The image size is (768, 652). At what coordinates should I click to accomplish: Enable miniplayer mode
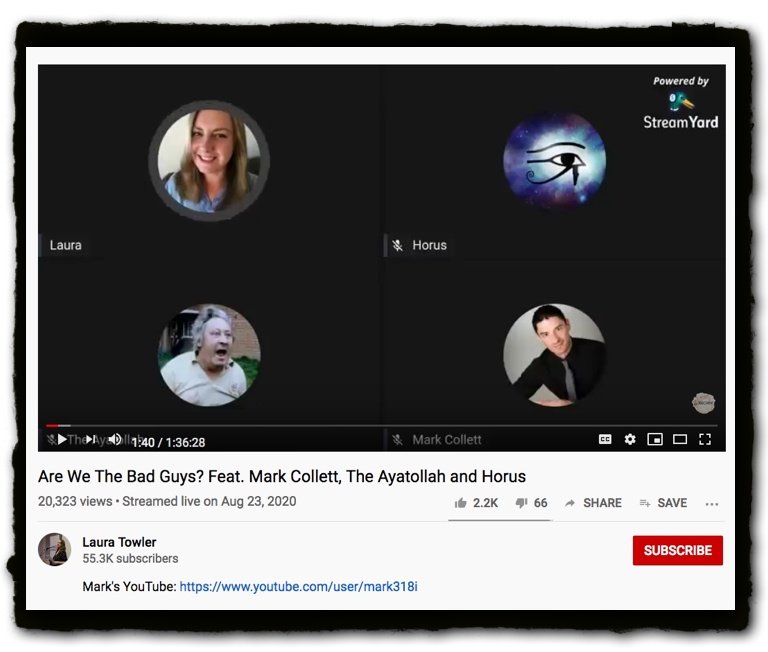tap(655, 439)
